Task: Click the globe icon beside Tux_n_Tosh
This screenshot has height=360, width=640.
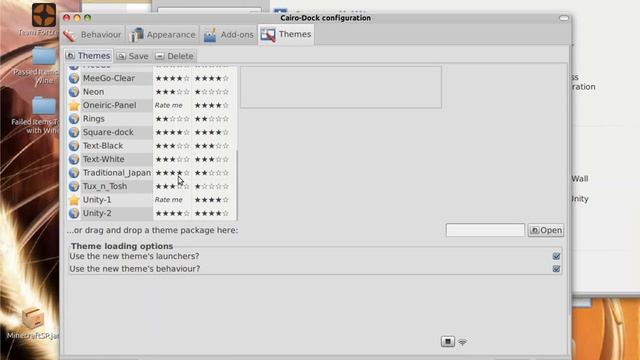Action: pyautogui.click(x=74, y=186)
